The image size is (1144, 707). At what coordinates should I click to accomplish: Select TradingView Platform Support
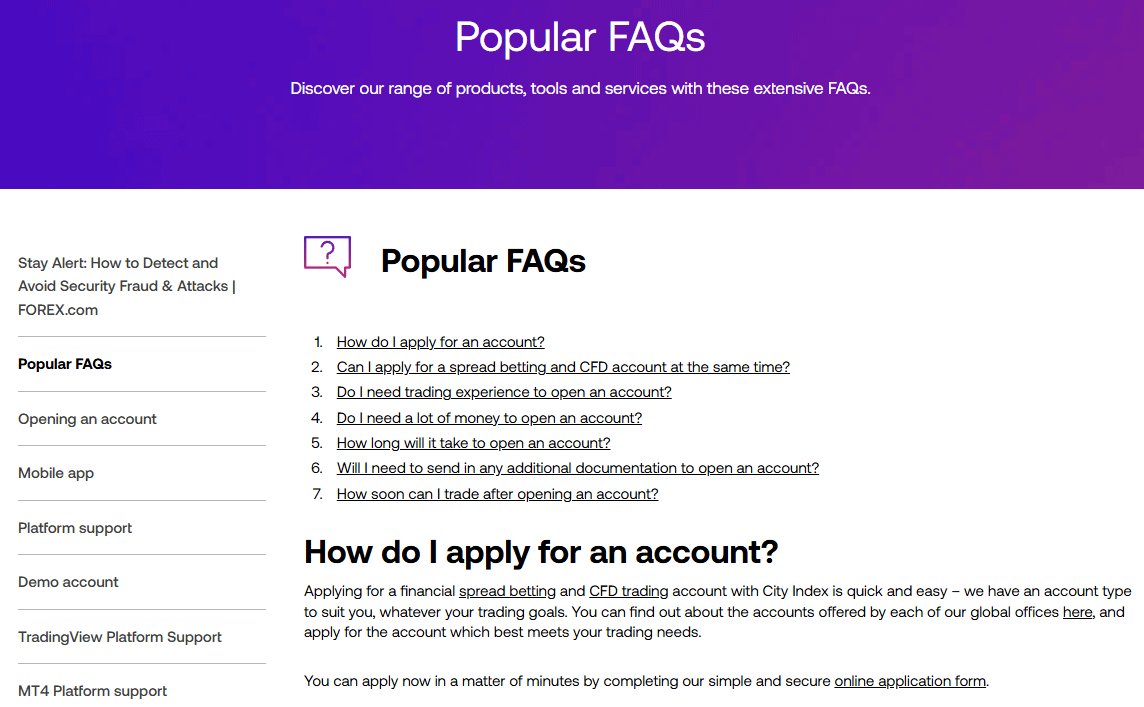point(120,637)
